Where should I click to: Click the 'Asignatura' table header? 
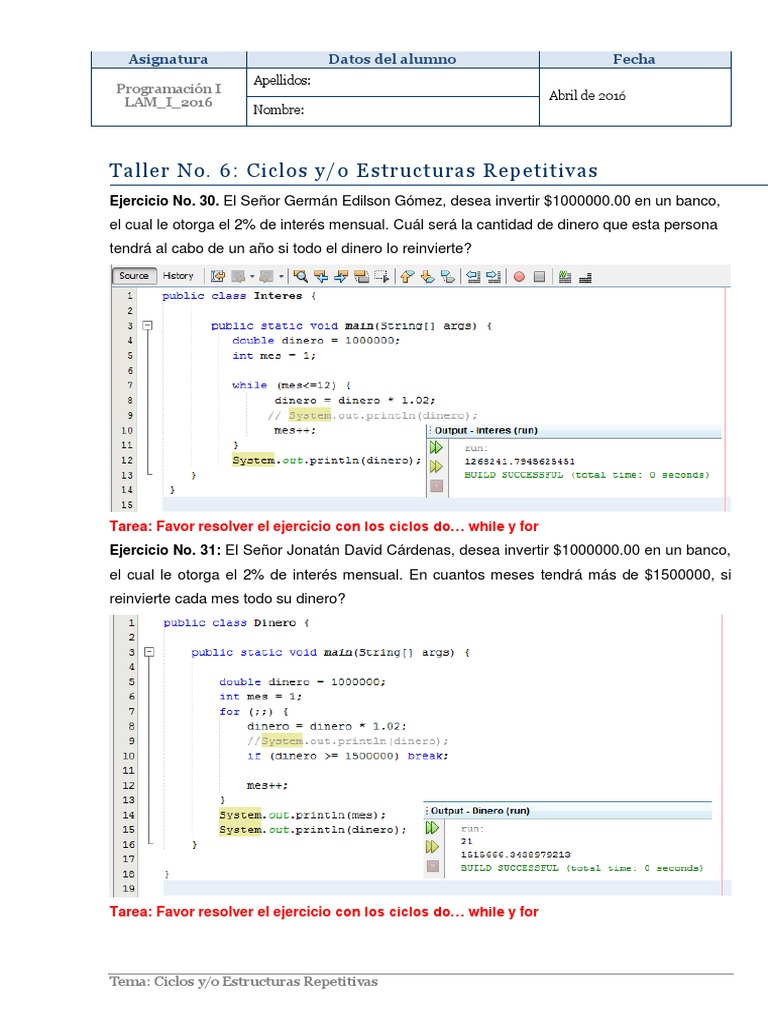tap(168, 59)
